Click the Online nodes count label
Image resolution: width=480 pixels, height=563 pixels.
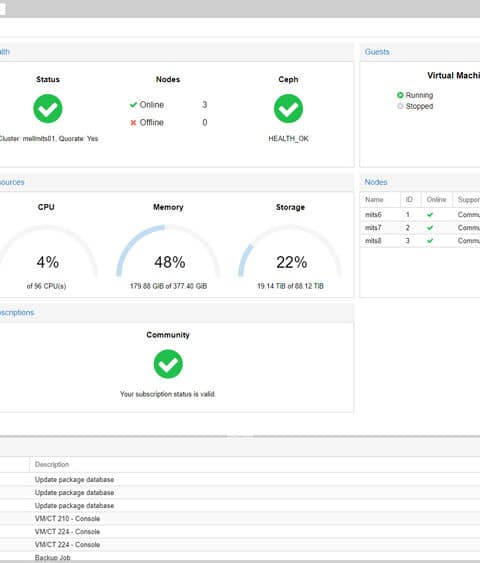click(x=152, y=104)
